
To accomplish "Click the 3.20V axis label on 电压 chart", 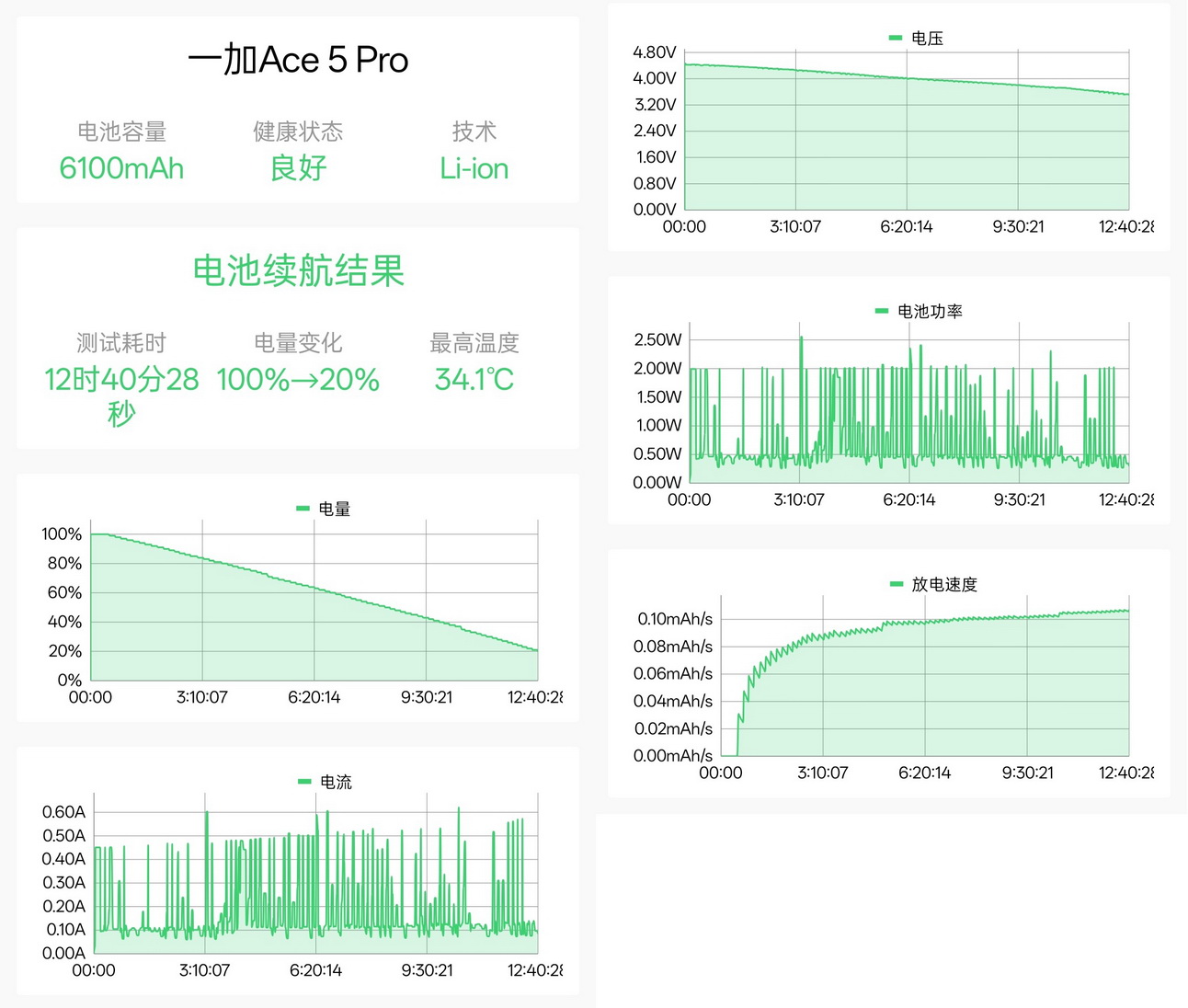I will click(655, 105).
